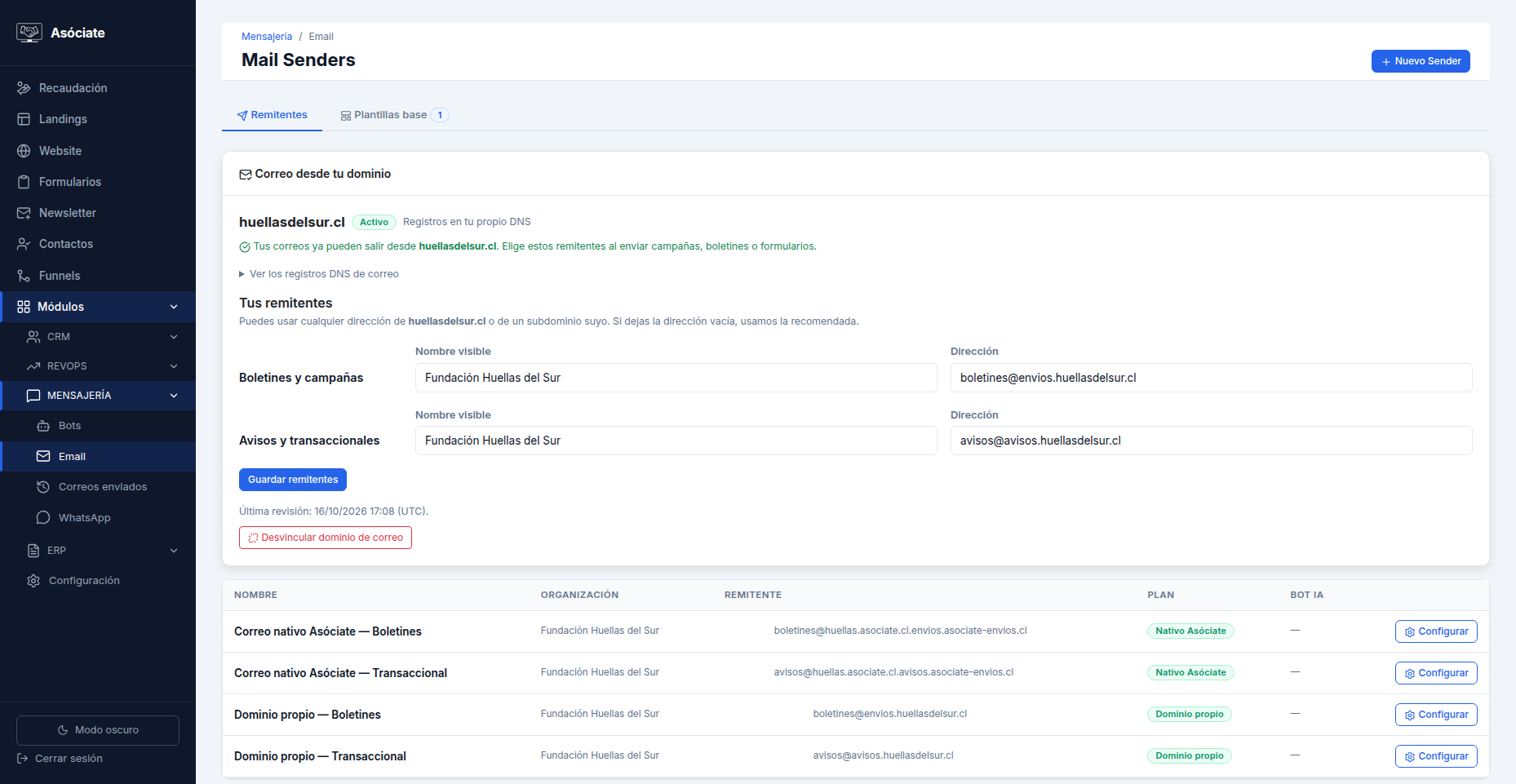The width and height of the screenshot is (1516, 784).
Task: Click the Contactos people icon
Action: click(24, 244)
